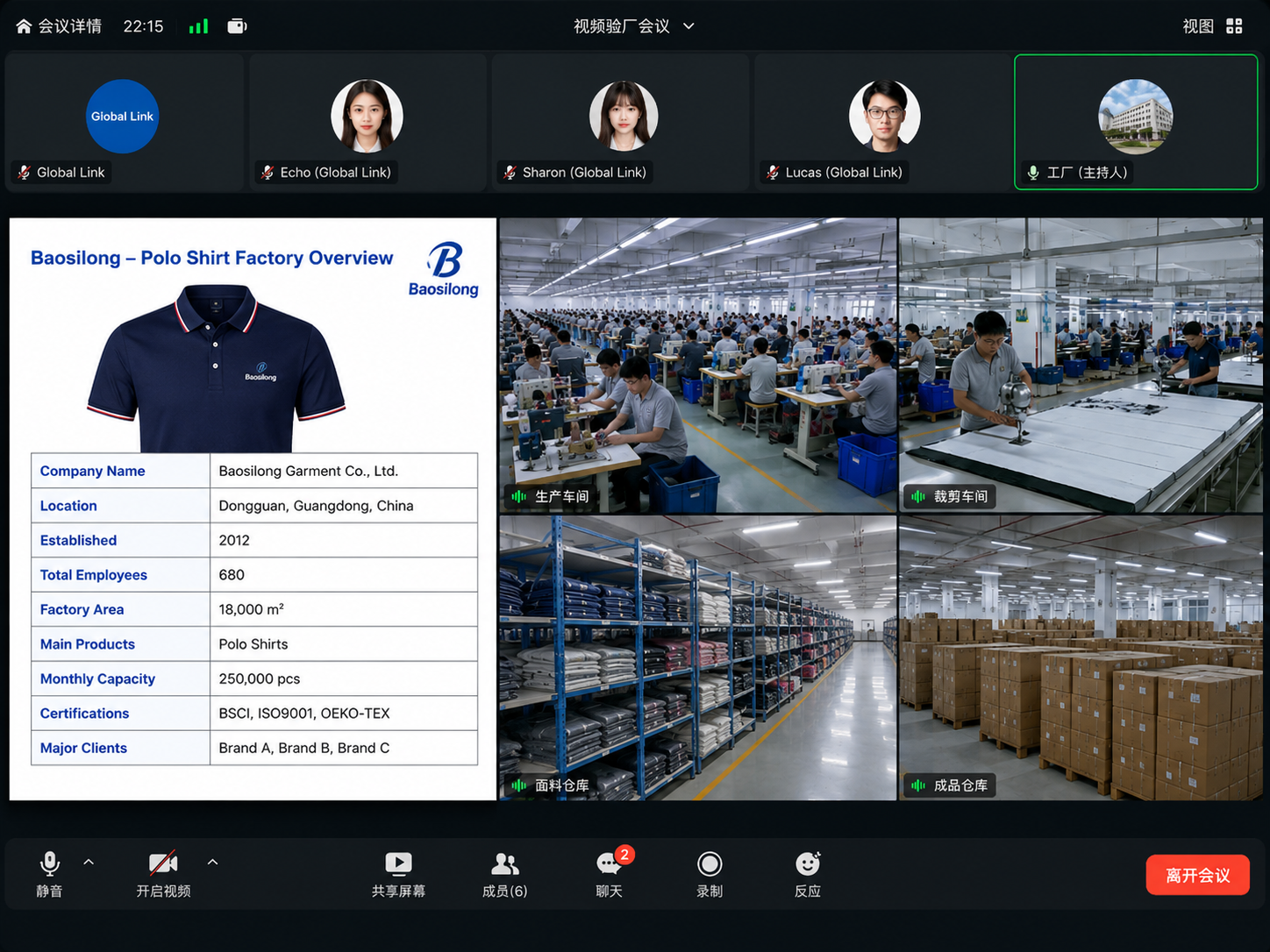
Task: Select the Global Link blue avatar
Action: click(x=122, y=117)
